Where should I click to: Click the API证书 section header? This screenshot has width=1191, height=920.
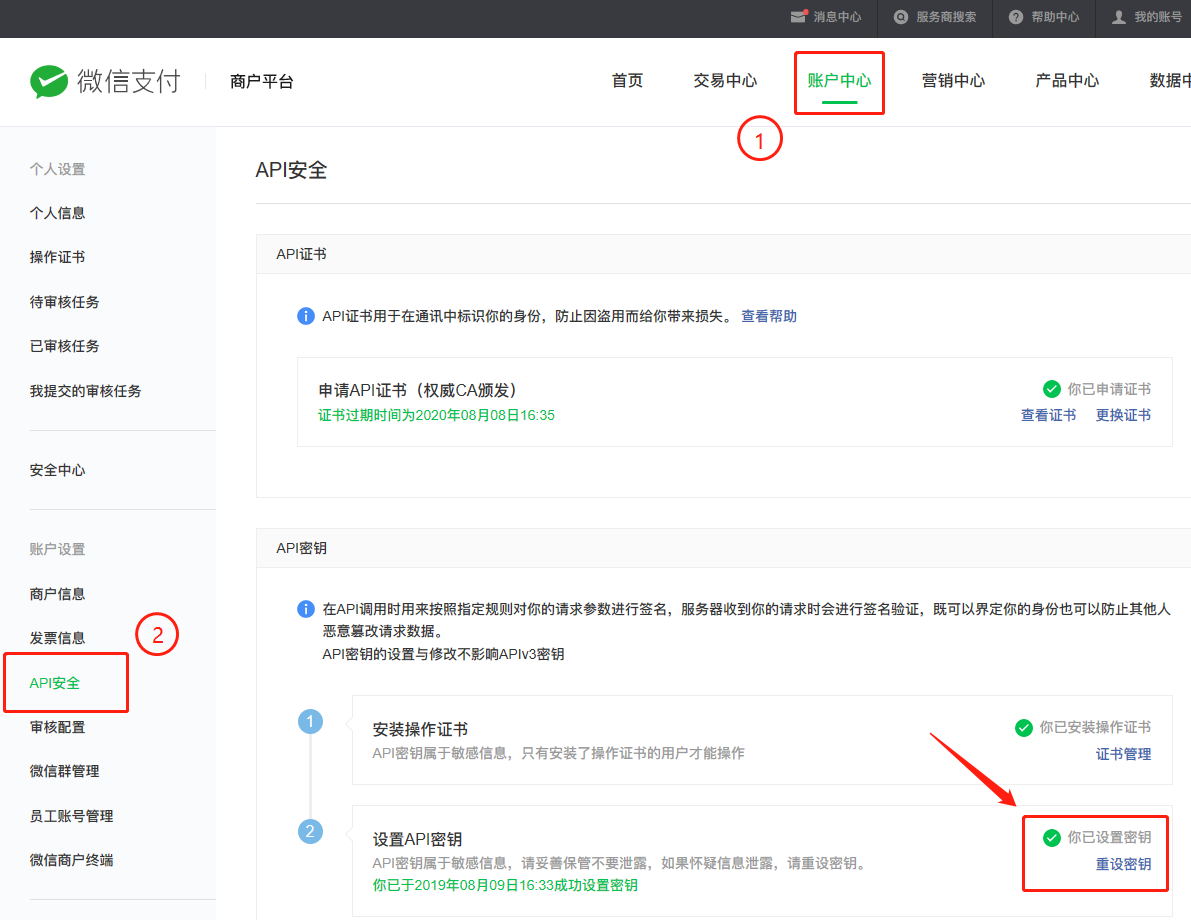pos(302,254)
